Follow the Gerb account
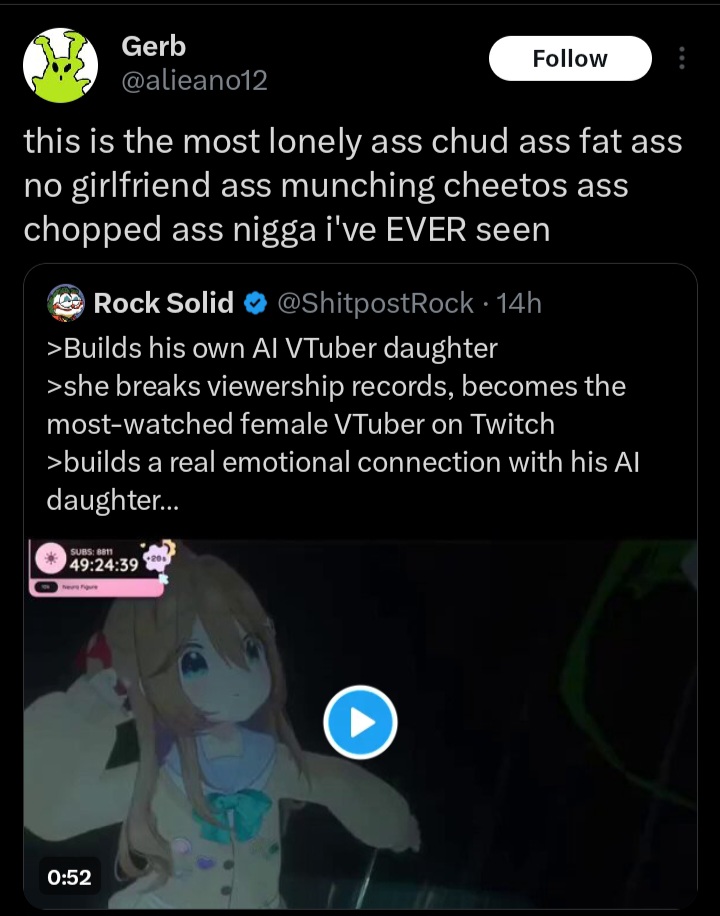Screen dimensions: 720x916 pyautogui.click(x=570, y=58)
